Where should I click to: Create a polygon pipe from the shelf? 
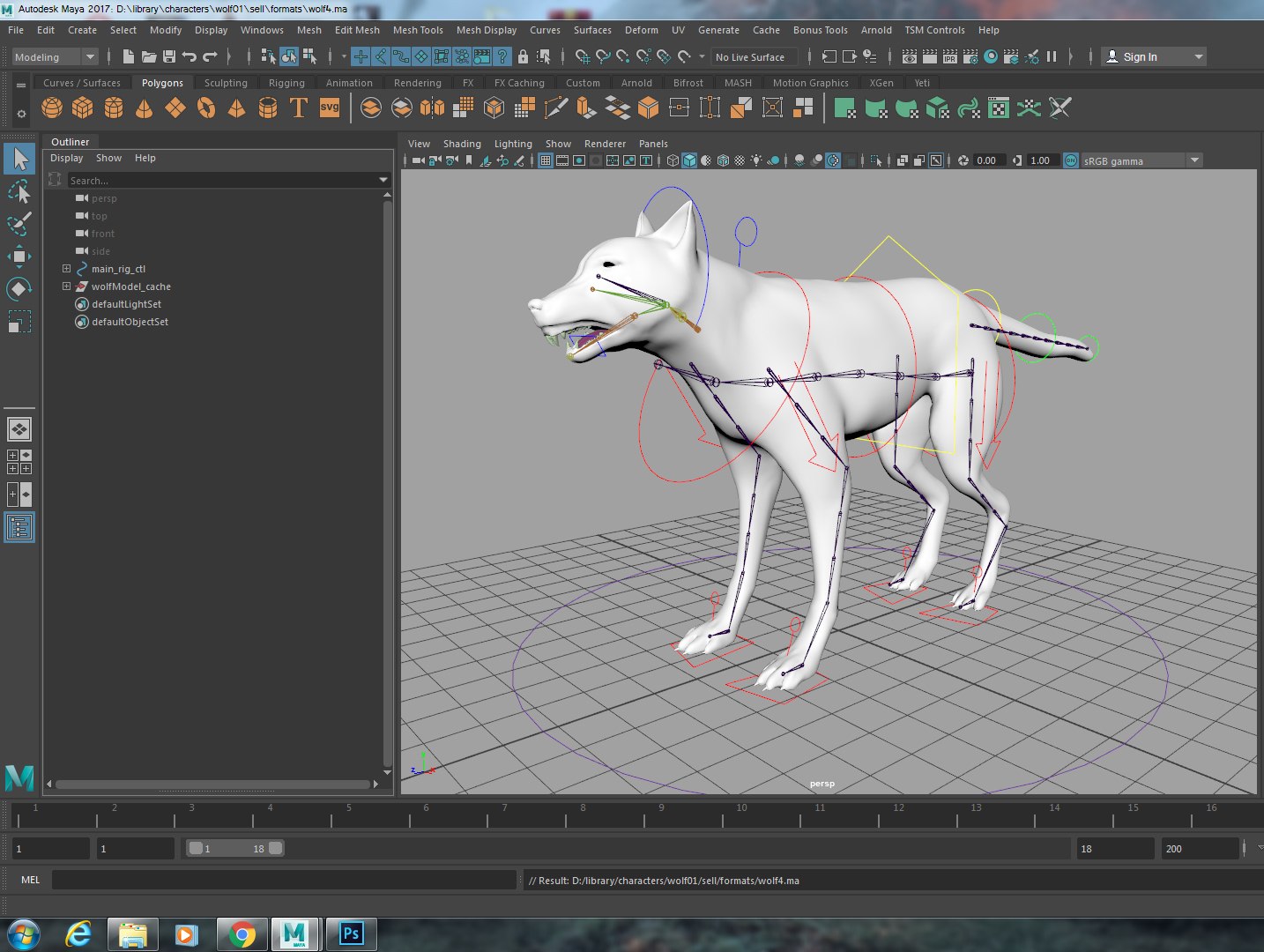268,108
